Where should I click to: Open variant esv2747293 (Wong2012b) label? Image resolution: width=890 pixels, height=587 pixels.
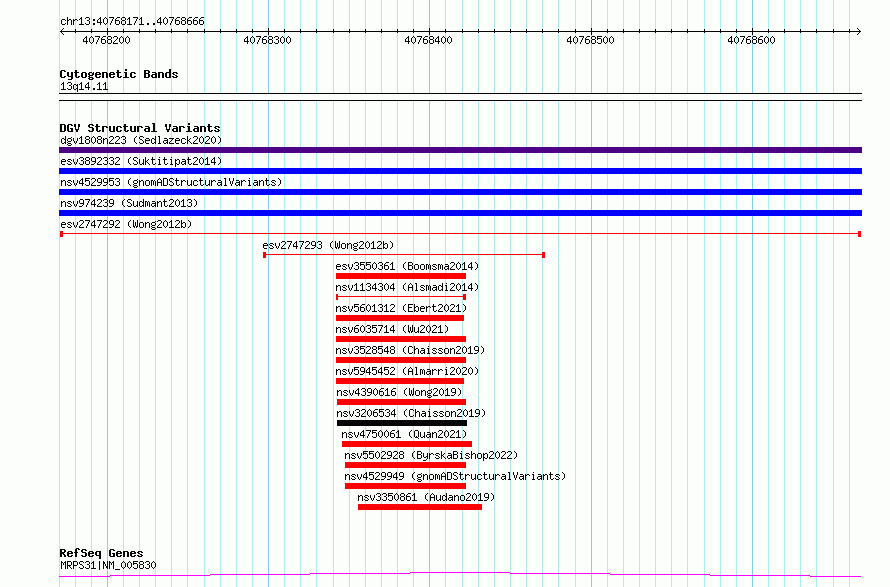coord(328,245)
